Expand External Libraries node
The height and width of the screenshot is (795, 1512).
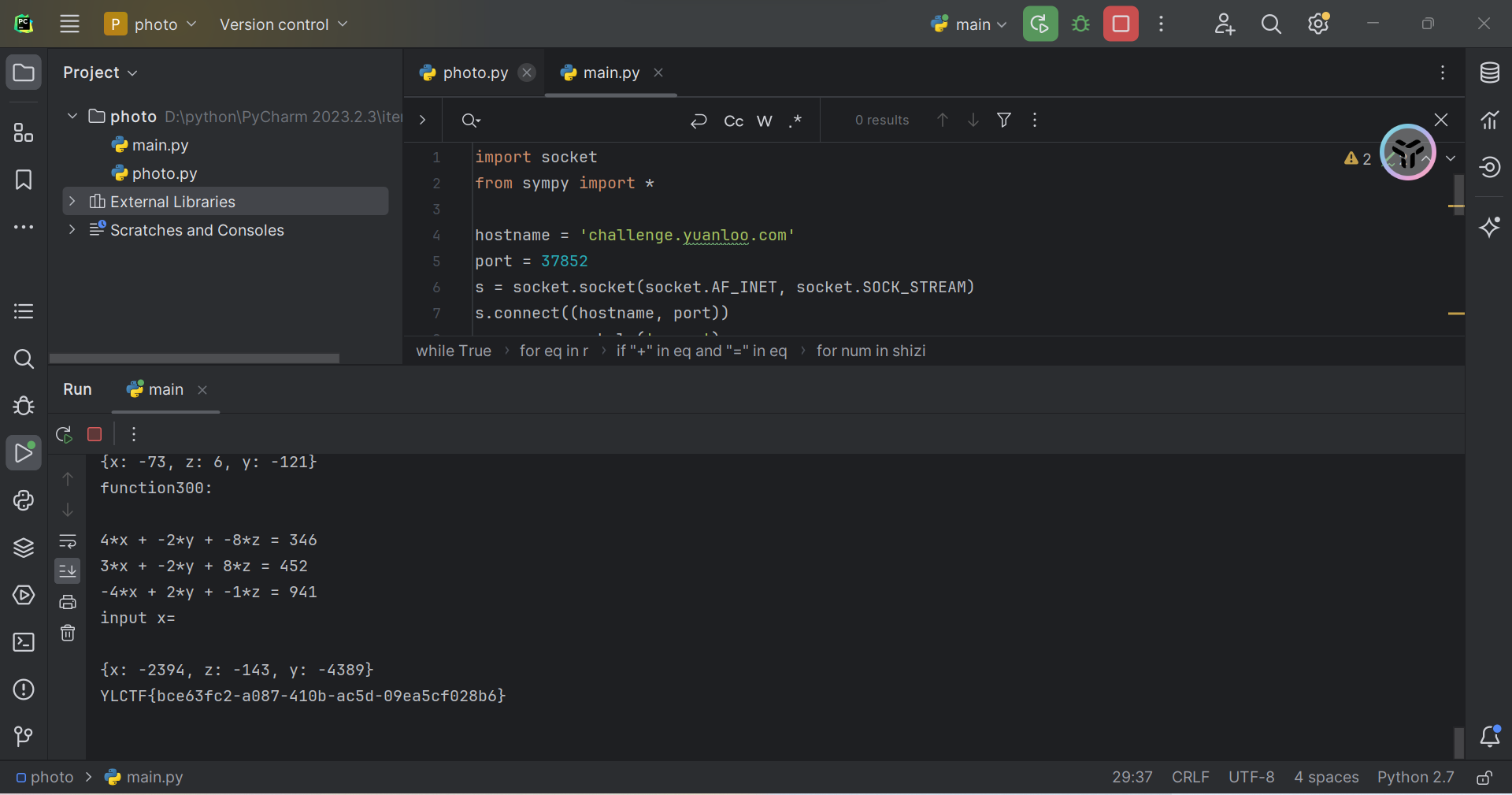[72, 202]
